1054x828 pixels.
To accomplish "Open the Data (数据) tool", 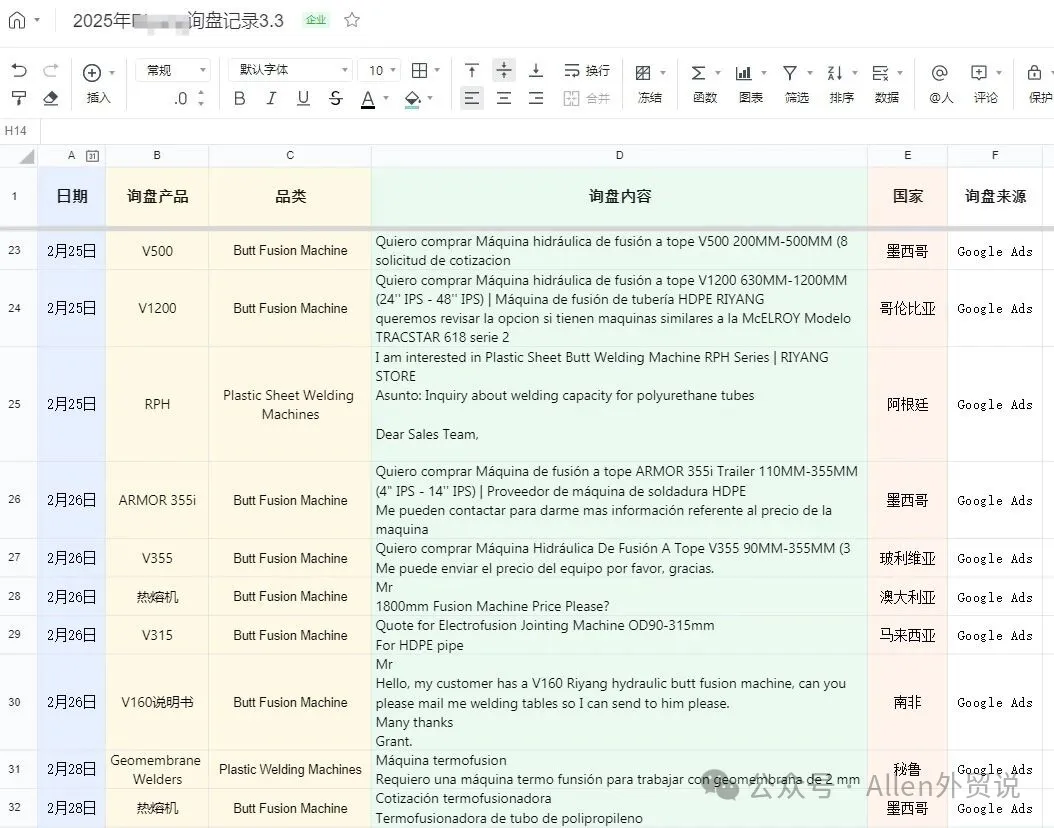I will click(887, 84).
